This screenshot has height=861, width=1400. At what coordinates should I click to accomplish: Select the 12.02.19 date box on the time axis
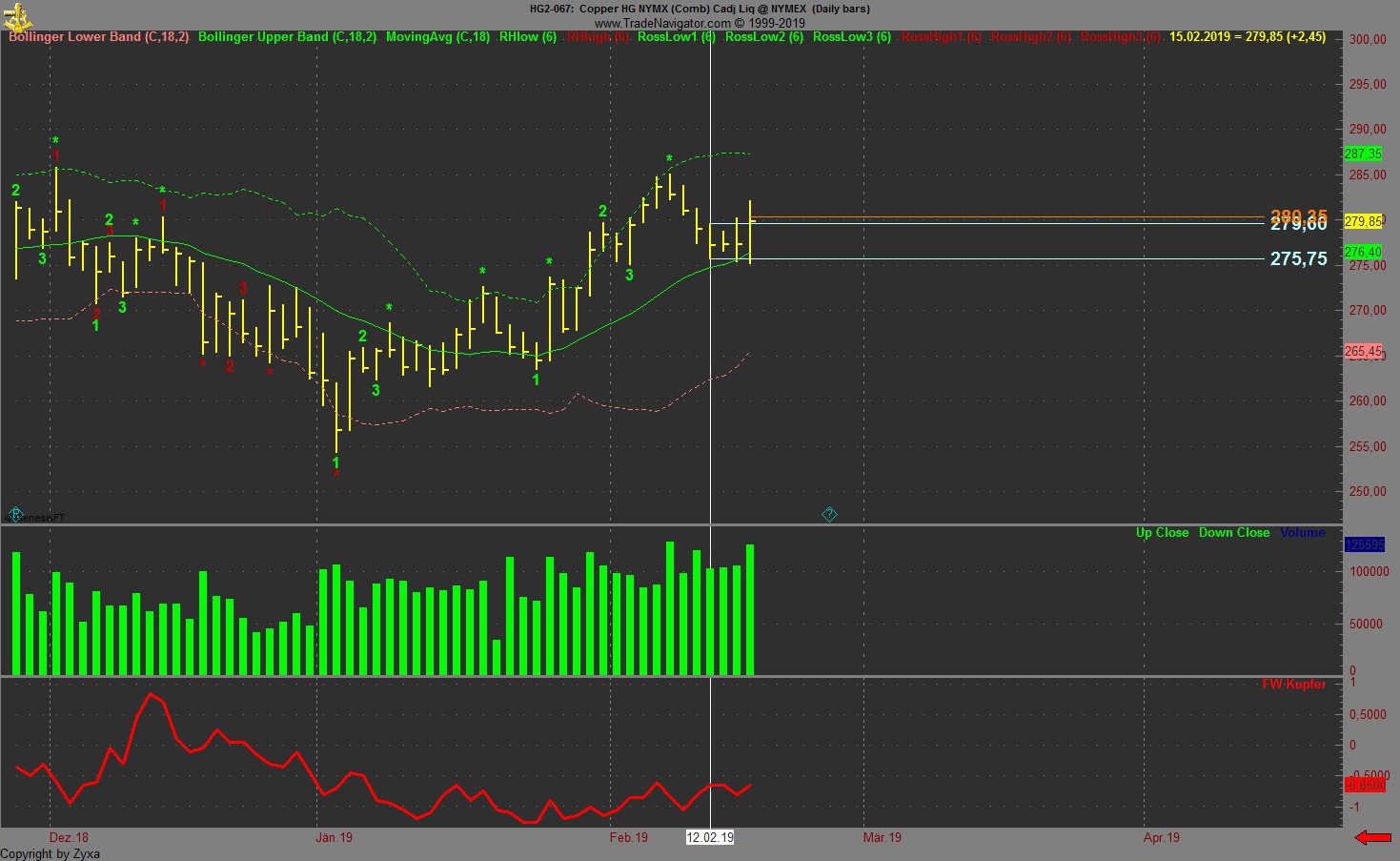tap(710, 838)
